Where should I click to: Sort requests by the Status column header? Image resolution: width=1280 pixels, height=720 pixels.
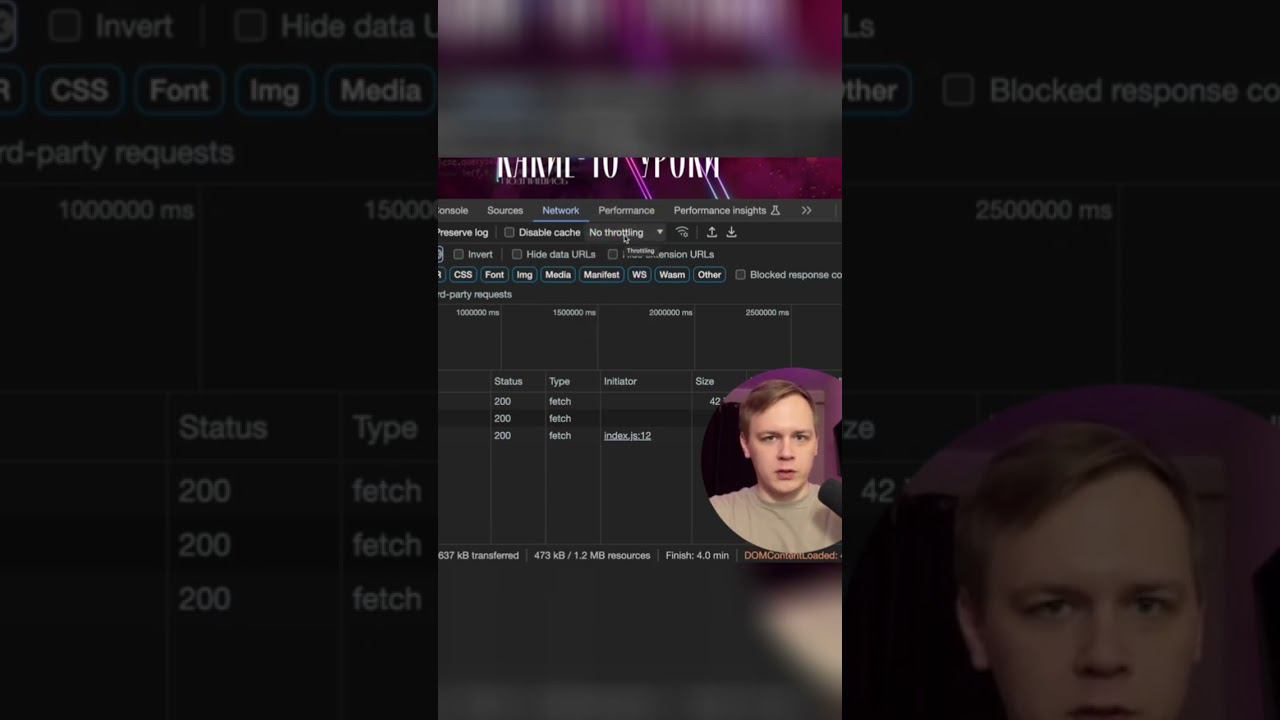(x=508, y=382)
